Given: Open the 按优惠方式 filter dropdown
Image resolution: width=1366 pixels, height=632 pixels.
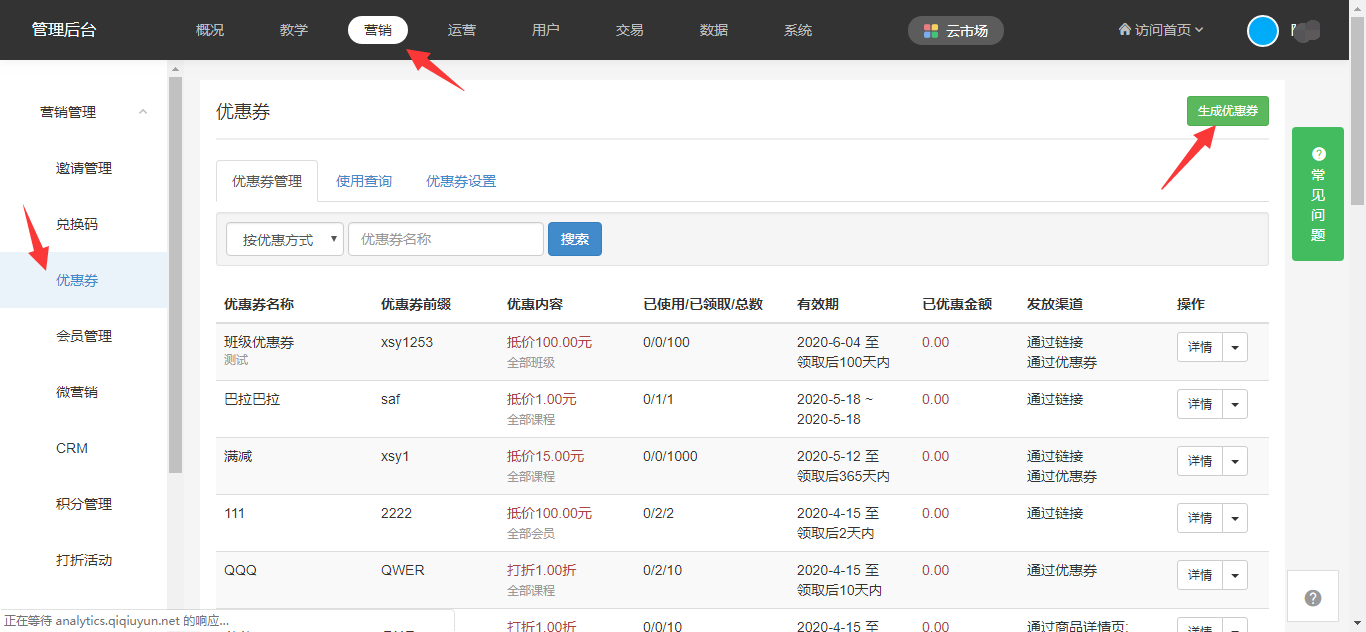Looking at the screenshot, I should coord(285,240).
